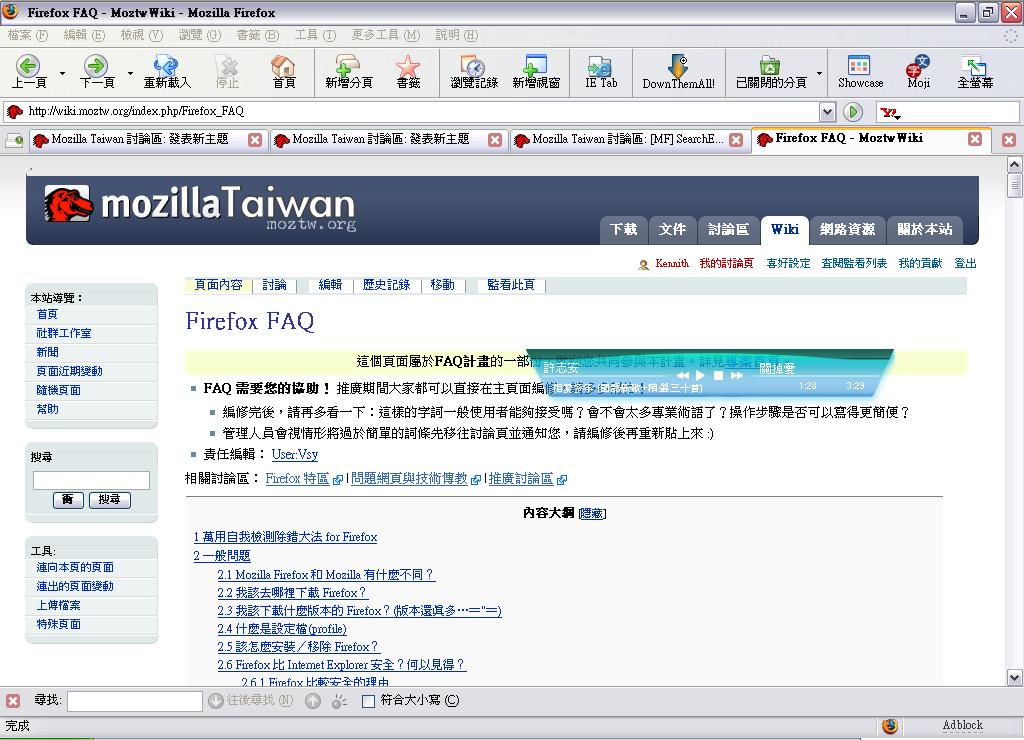
Task: Click the sidebar search text field
Action: point(91,480)
